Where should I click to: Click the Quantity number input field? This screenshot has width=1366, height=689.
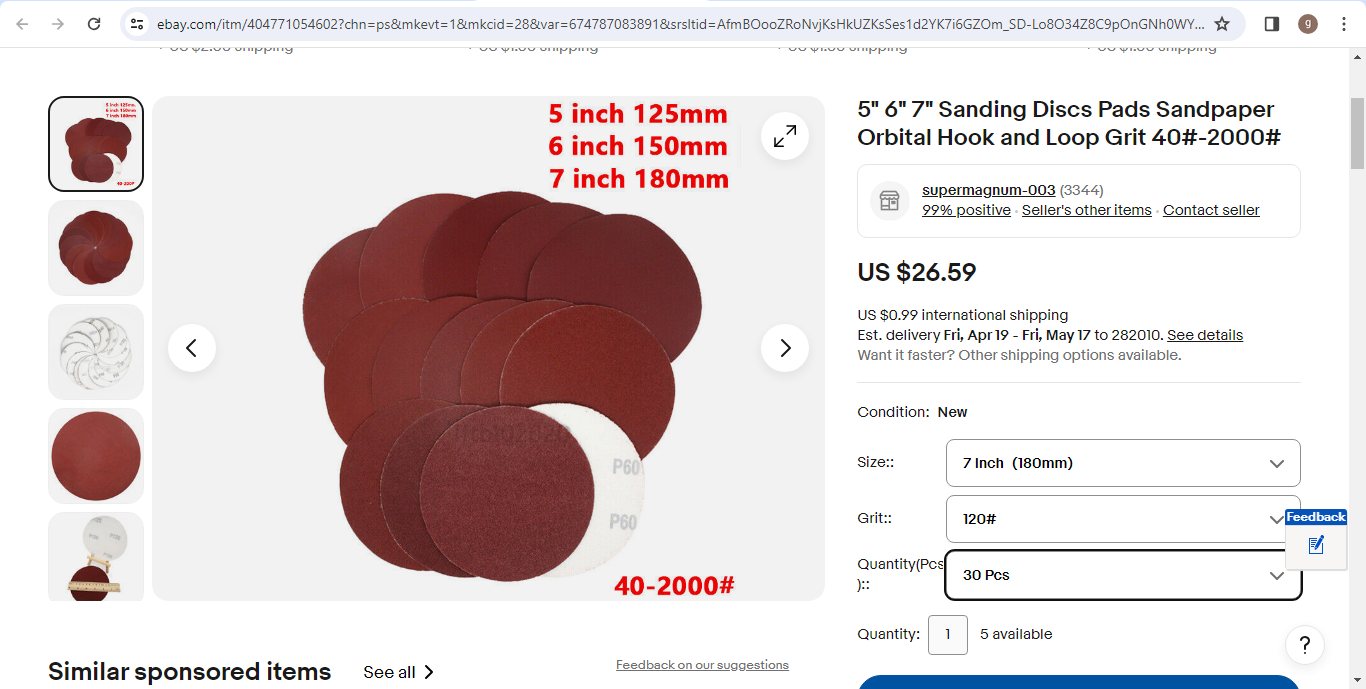948,634
